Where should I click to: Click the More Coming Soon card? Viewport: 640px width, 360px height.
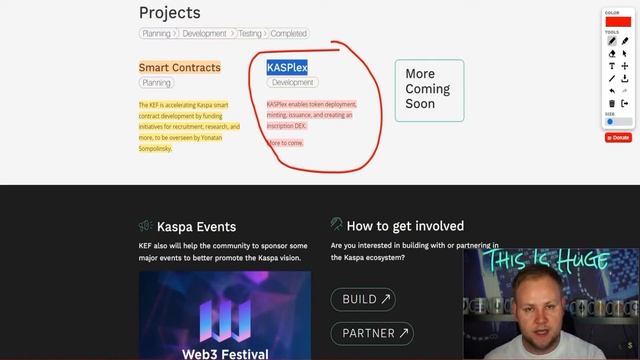429,91
